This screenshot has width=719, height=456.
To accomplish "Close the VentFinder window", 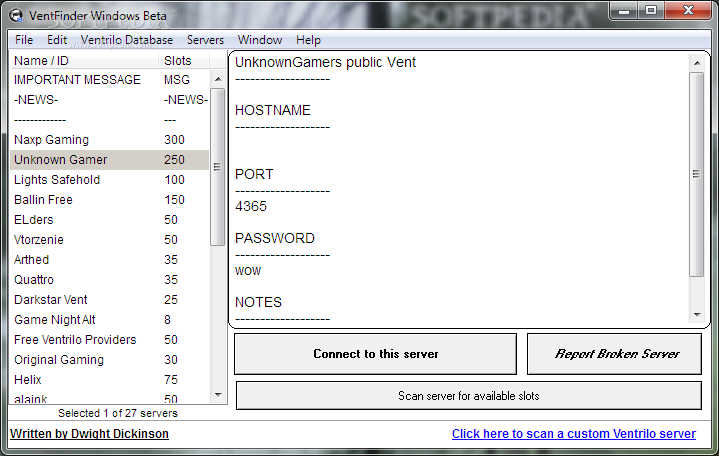I will point(688,10).
